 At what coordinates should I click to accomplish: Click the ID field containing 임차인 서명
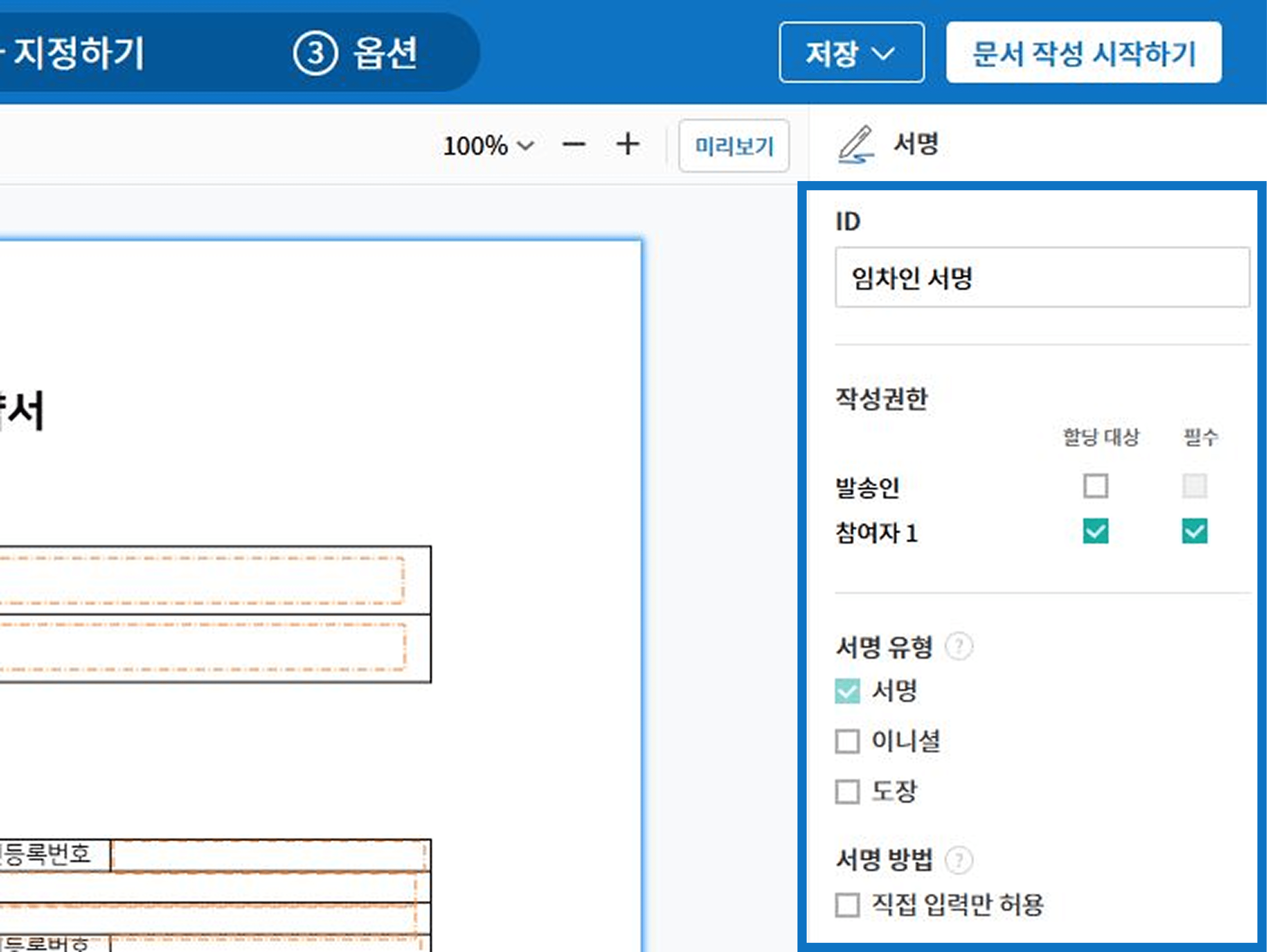click(1042, 278)
